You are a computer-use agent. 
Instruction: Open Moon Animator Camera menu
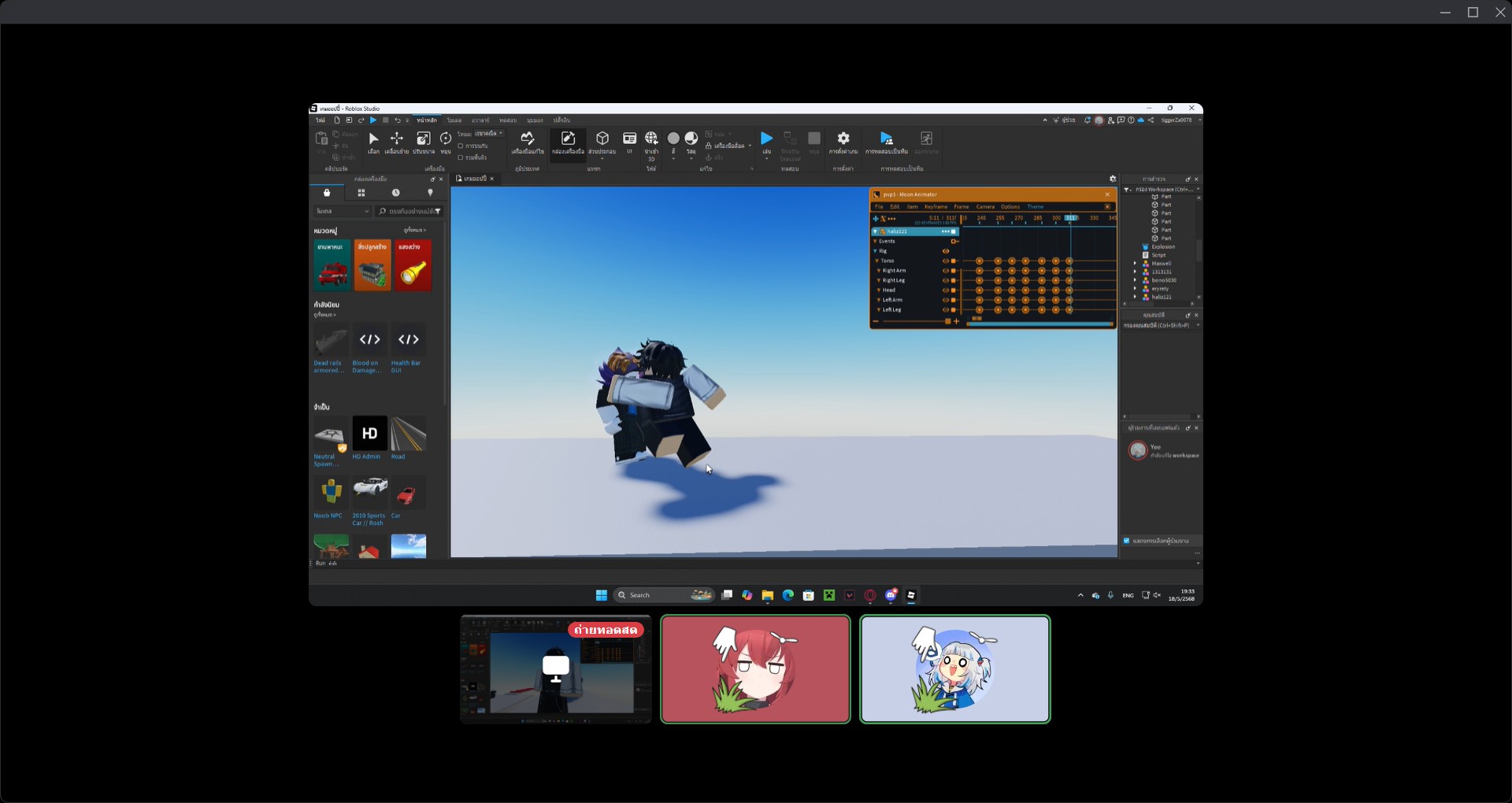click(x=985, y=206)
